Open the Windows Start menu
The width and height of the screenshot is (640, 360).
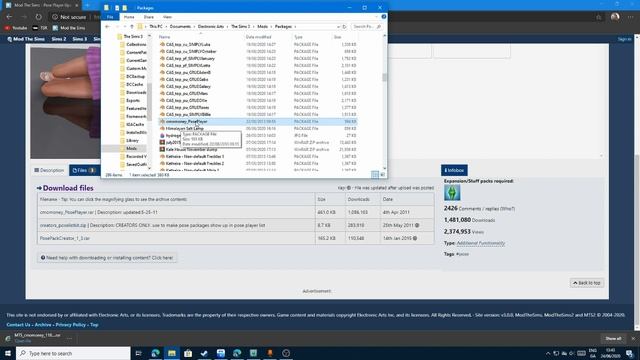tap(8, 353)
